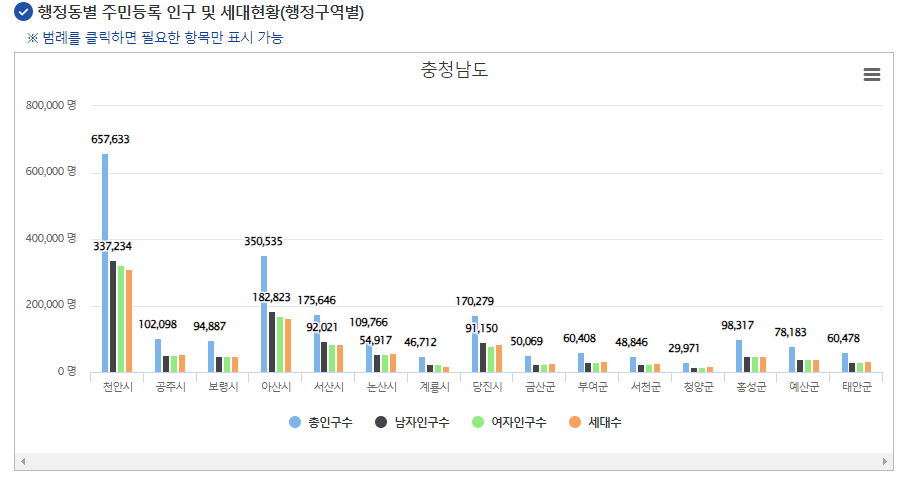Click the blue 총인구수 legend circle
The width and height of the screenshot is (909, 481).
click(x=295, y=422)
